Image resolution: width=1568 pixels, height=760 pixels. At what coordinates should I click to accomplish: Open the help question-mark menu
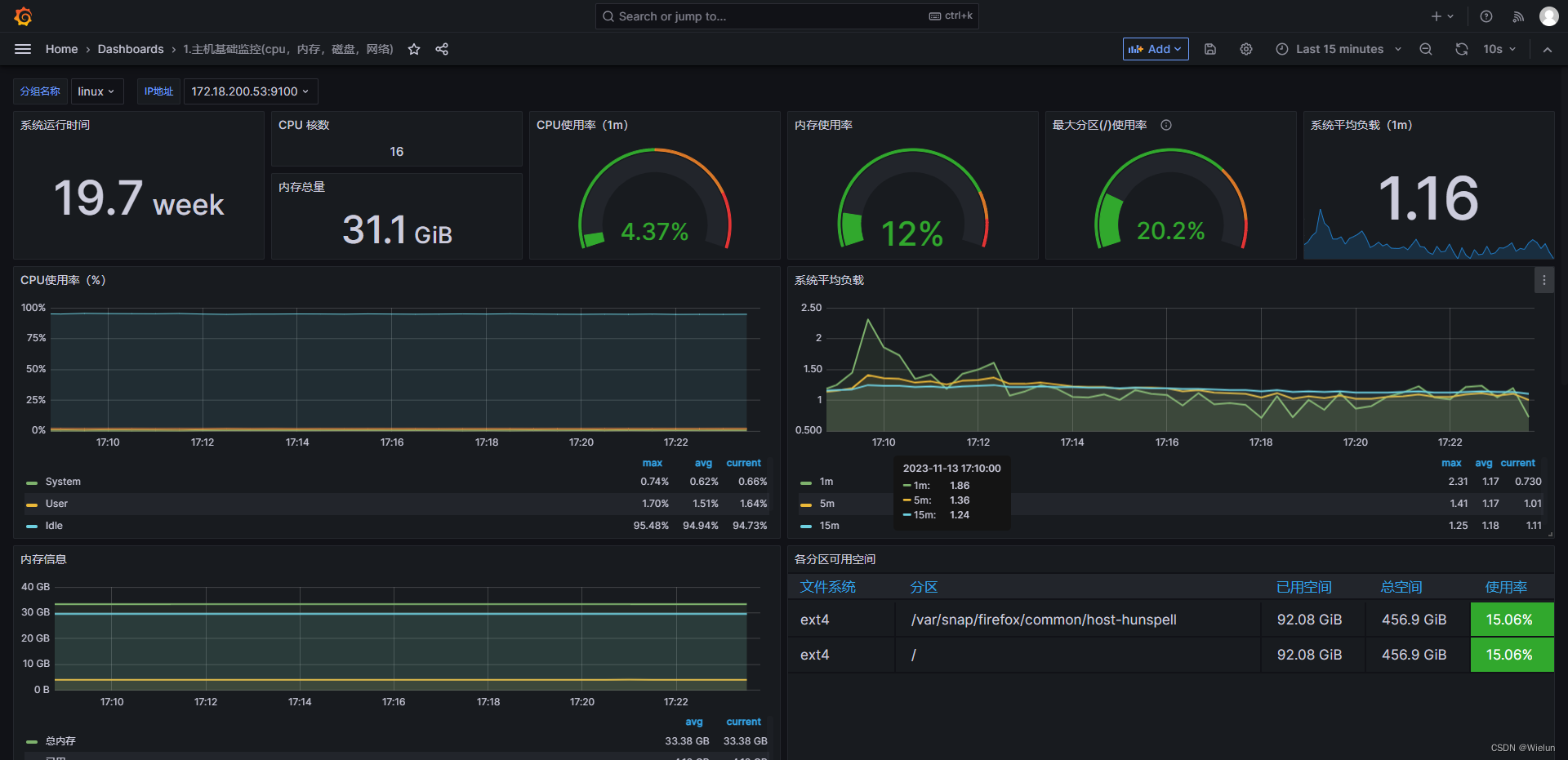[x=1486, y=16]
